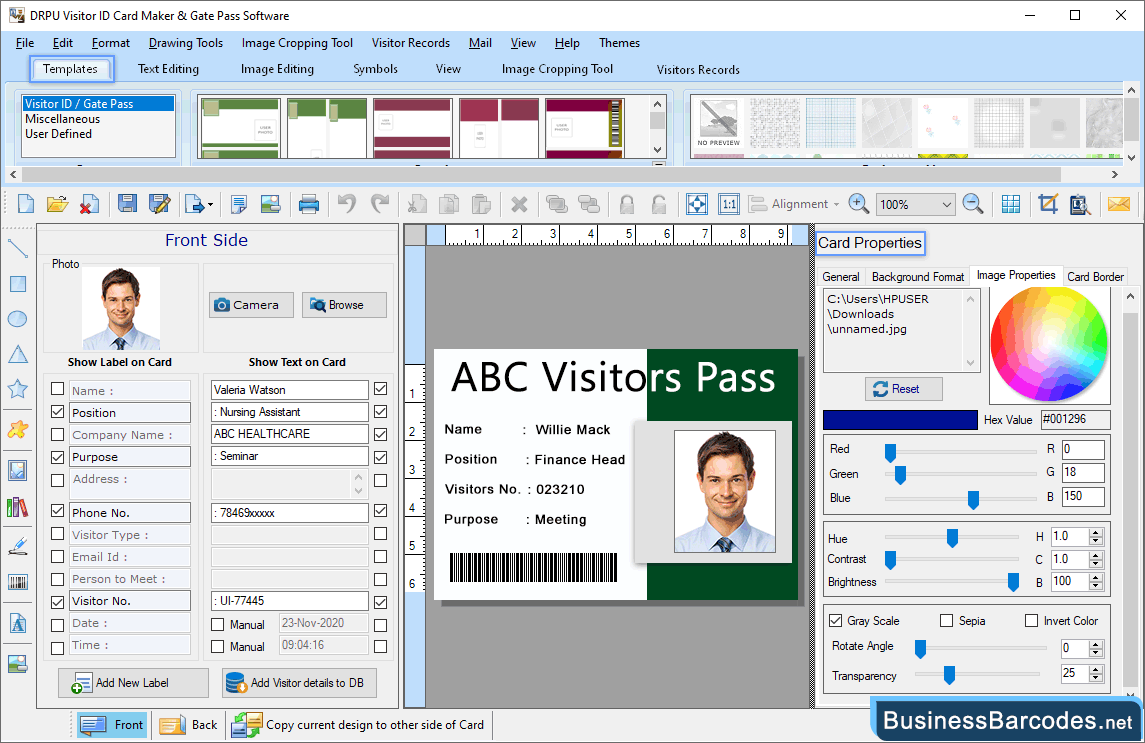Click the crop tool icon in toolbar

(x=1048, y=204)
